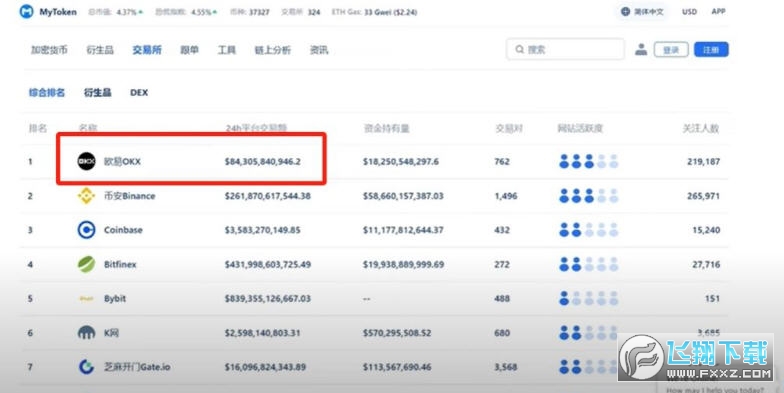Open the OKX exchange logo
The height and width of the screenshot is (393, 784).
[86, 162]
